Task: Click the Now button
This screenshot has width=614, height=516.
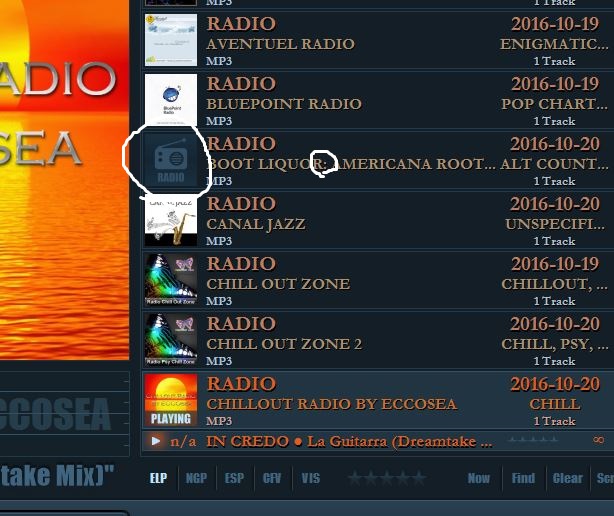Action: click(x=479, y=478)
